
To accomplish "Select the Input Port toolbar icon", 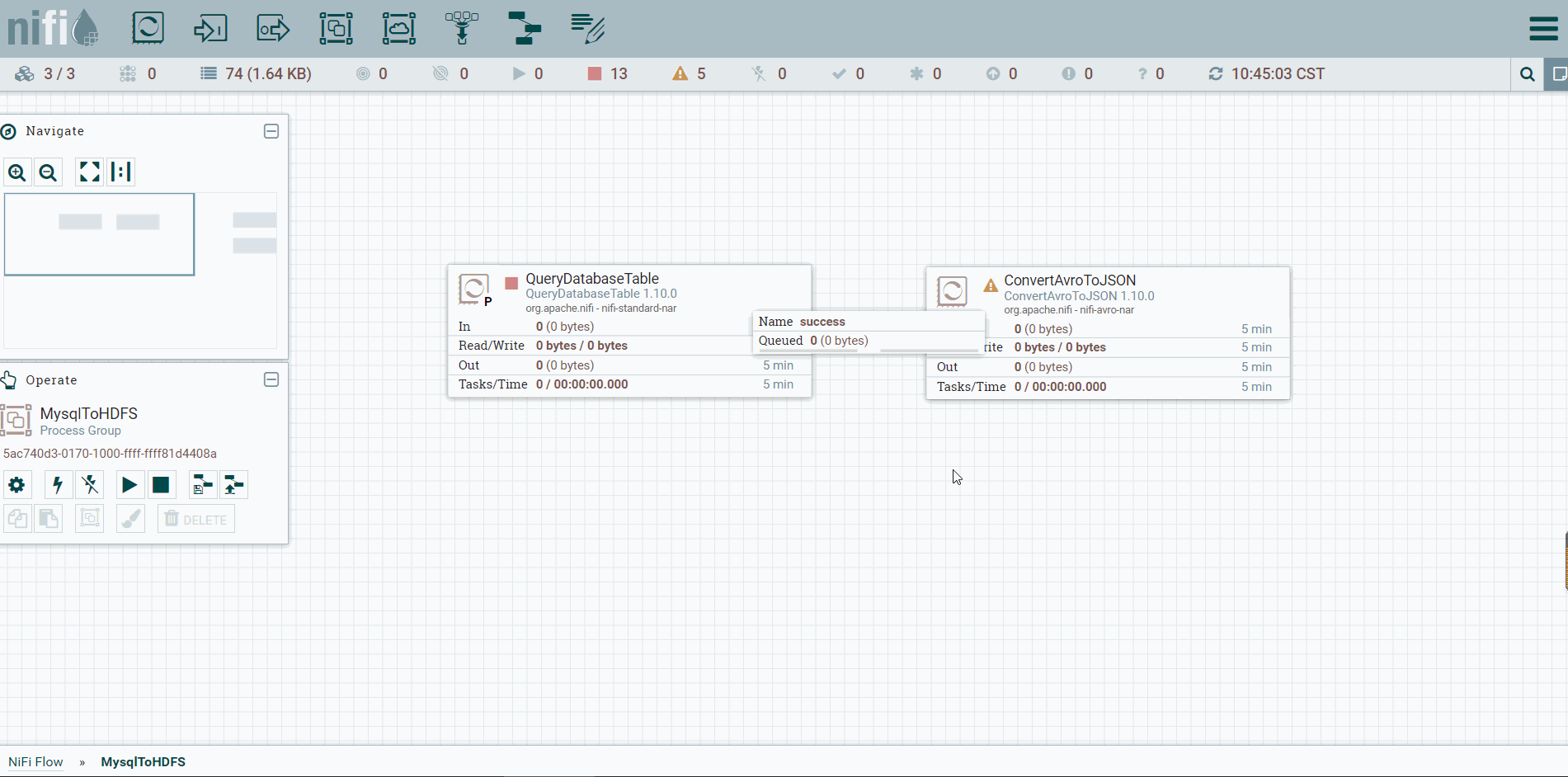I will (x=210, y=28).
